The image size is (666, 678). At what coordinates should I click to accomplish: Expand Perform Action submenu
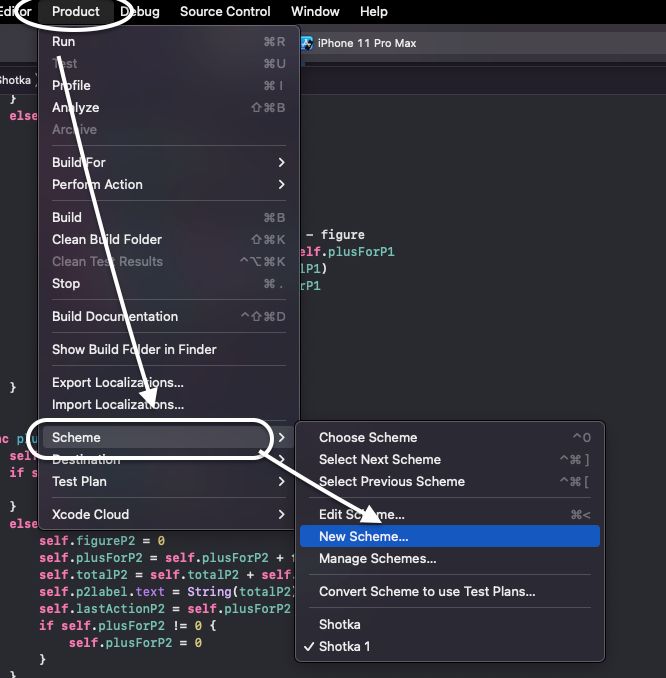tap(169, 185)
